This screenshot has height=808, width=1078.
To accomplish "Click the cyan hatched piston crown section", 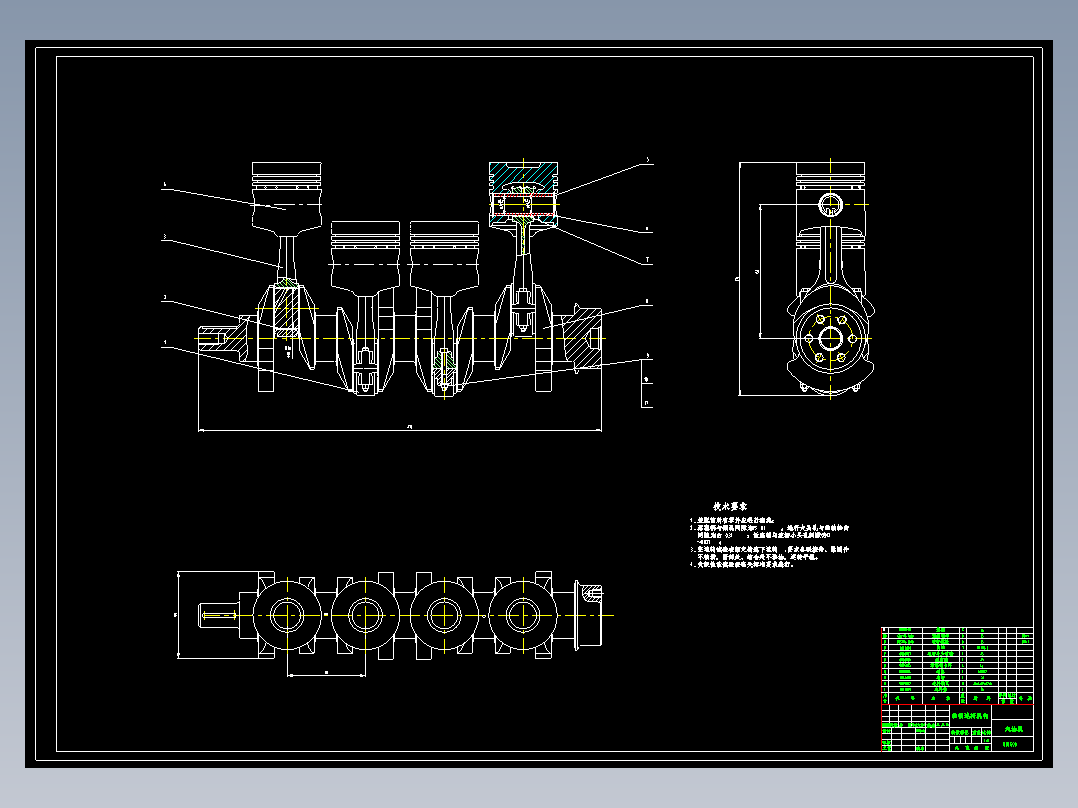I will (523, 177).
